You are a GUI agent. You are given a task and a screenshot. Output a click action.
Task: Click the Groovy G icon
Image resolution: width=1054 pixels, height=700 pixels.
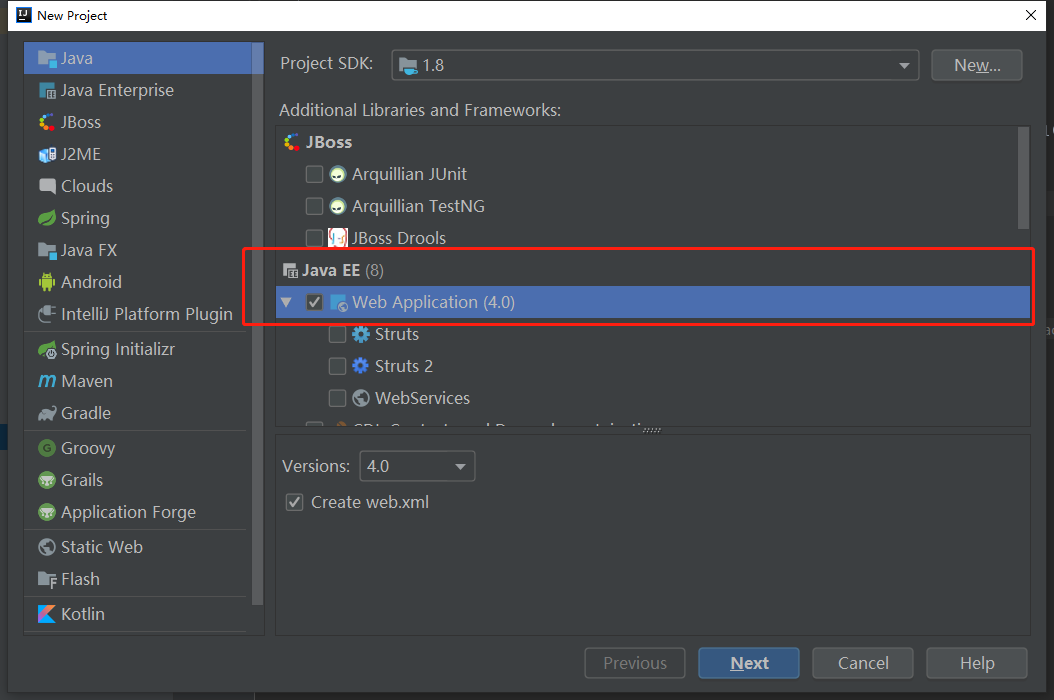[x=47, y=449]
